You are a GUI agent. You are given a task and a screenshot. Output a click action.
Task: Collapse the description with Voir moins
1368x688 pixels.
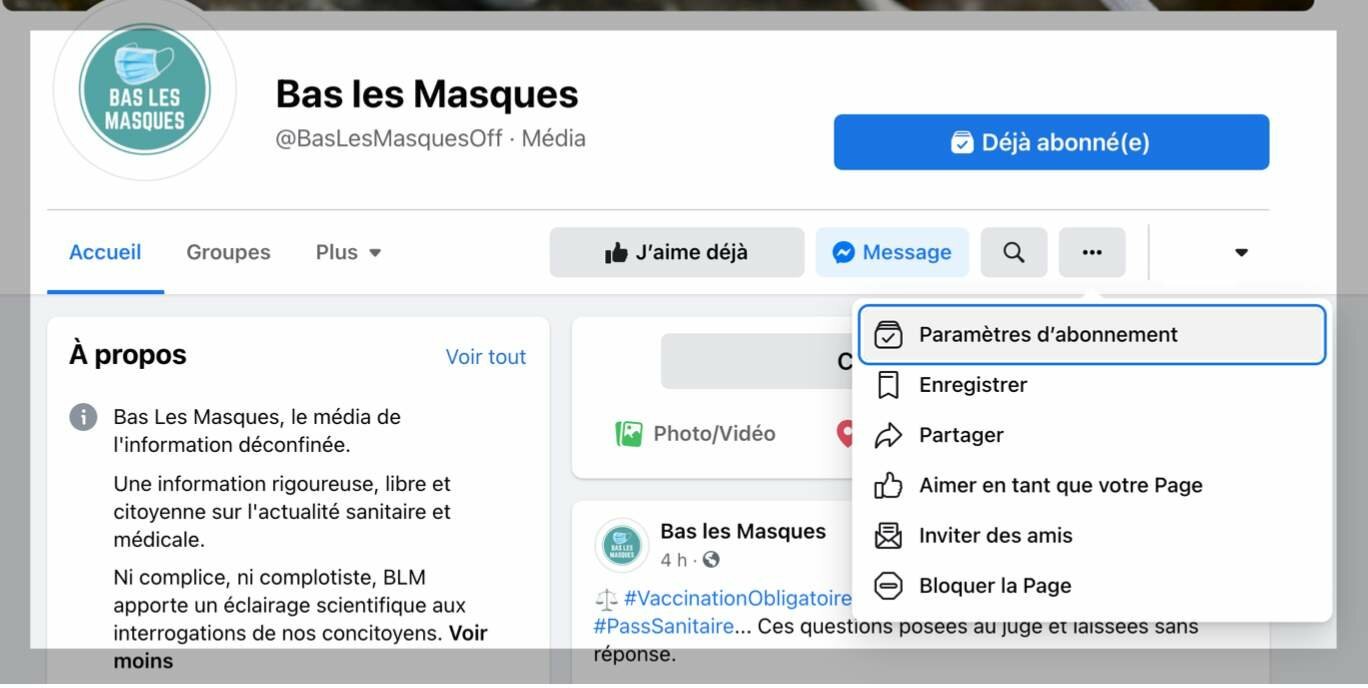coord(300,647)
